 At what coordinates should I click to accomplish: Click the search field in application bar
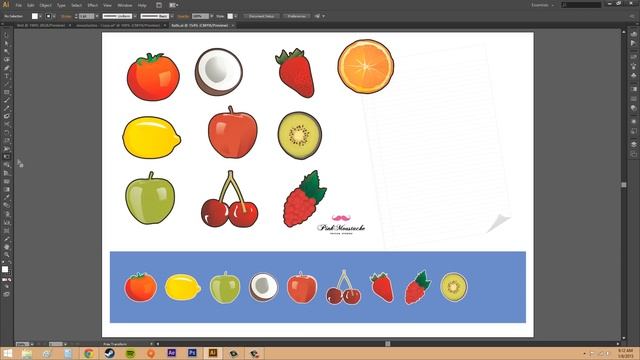[x=581, y=5]
